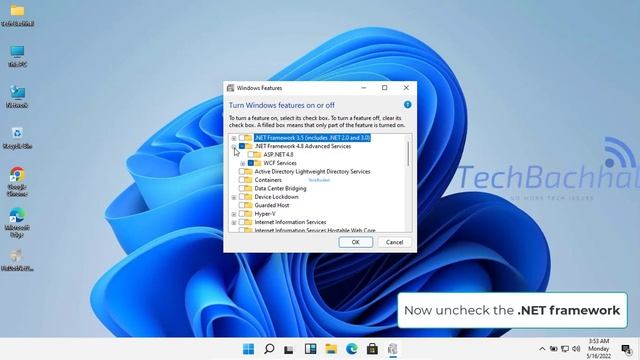Select the ASP.NET 4.8 folder icon
Image resolution: width=640 pixels, height=360 pixels.
coord(258,155)
